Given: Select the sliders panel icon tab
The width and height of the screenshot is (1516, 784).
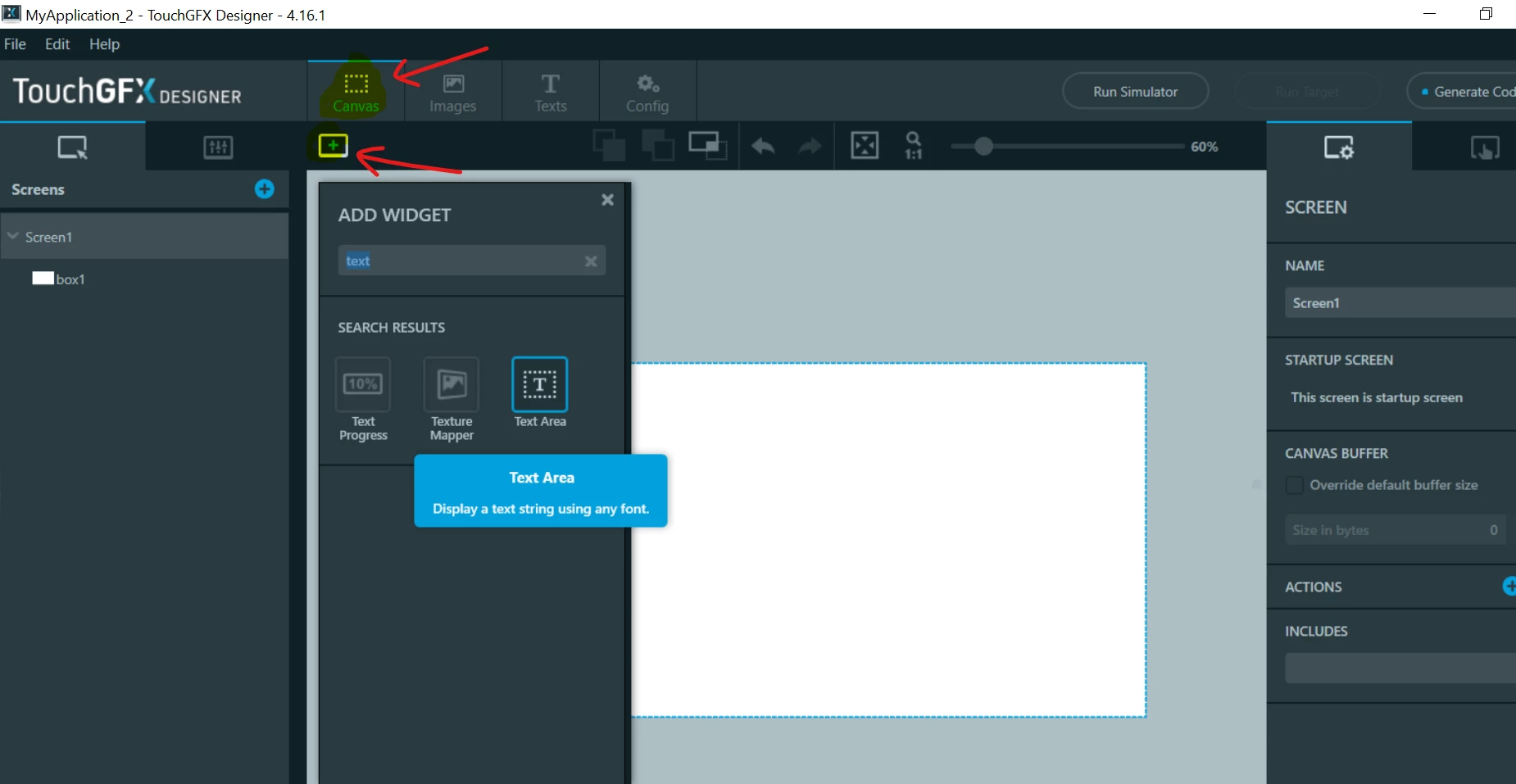Looking at the screenshot, I should pos(218,147).
